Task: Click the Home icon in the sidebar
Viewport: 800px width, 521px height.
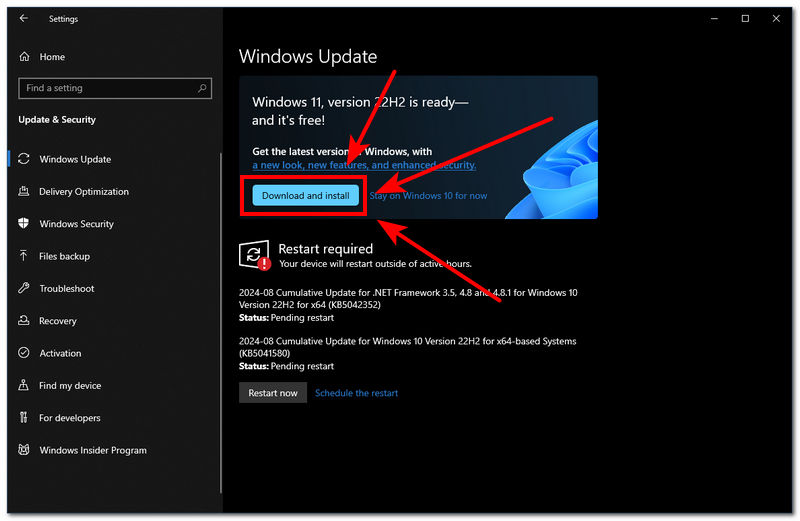Action: [x=24, y=57]
